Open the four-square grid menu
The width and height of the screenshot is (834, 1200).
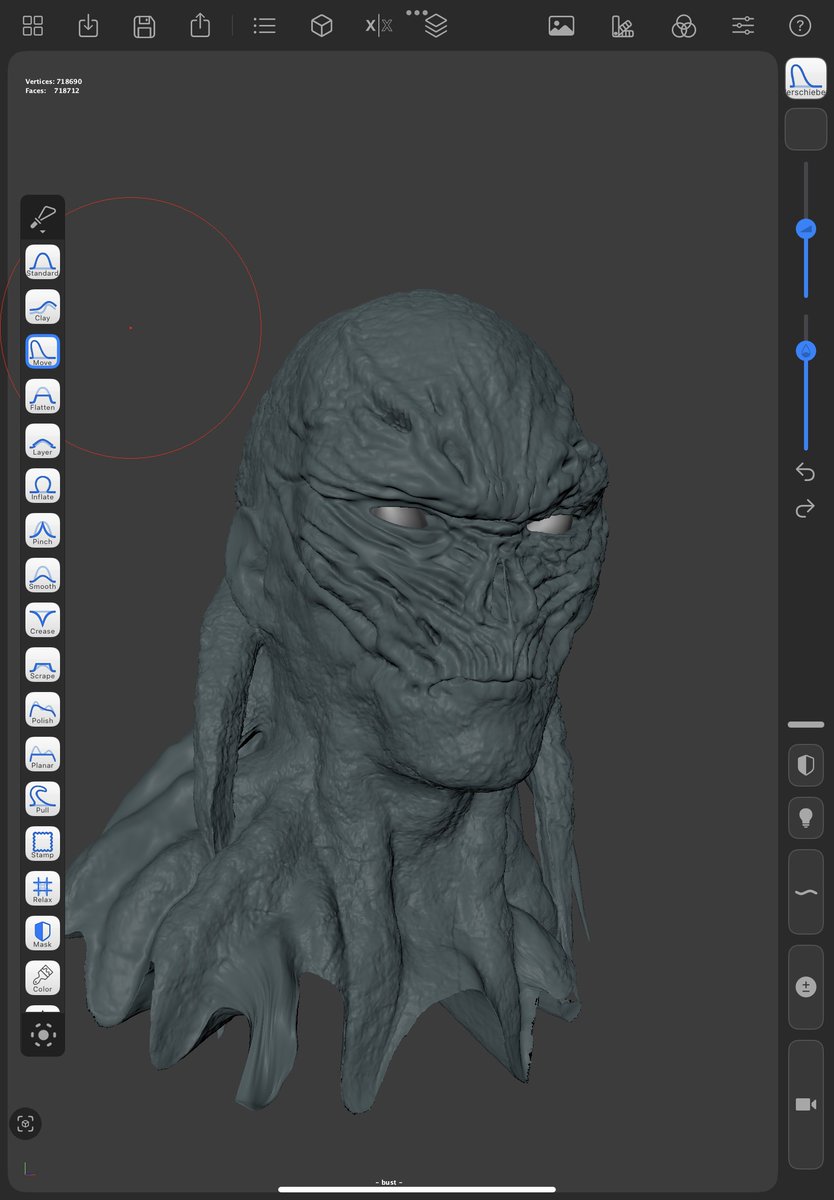33,26
